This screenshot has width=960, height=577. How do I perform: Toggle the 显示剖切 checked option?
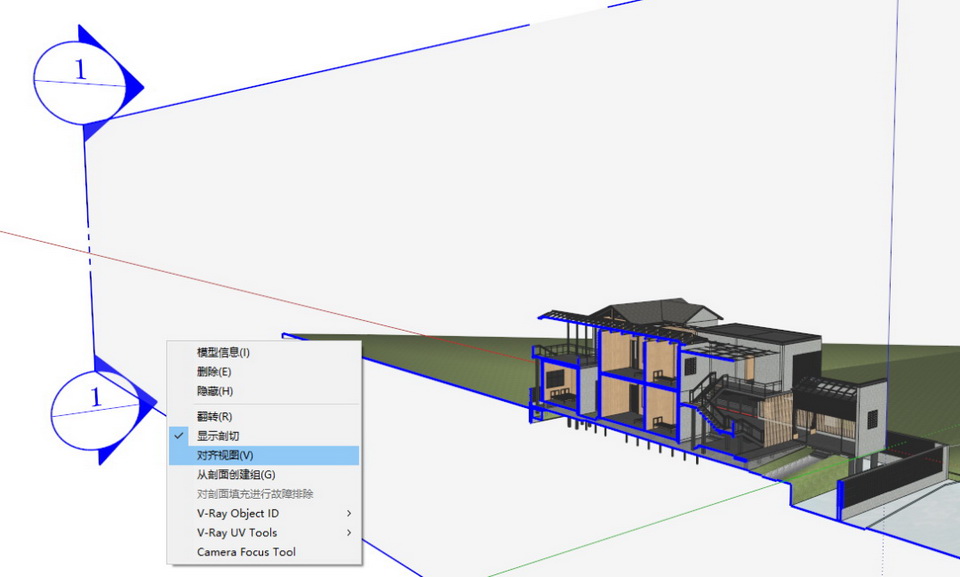[x=218, y=436]
